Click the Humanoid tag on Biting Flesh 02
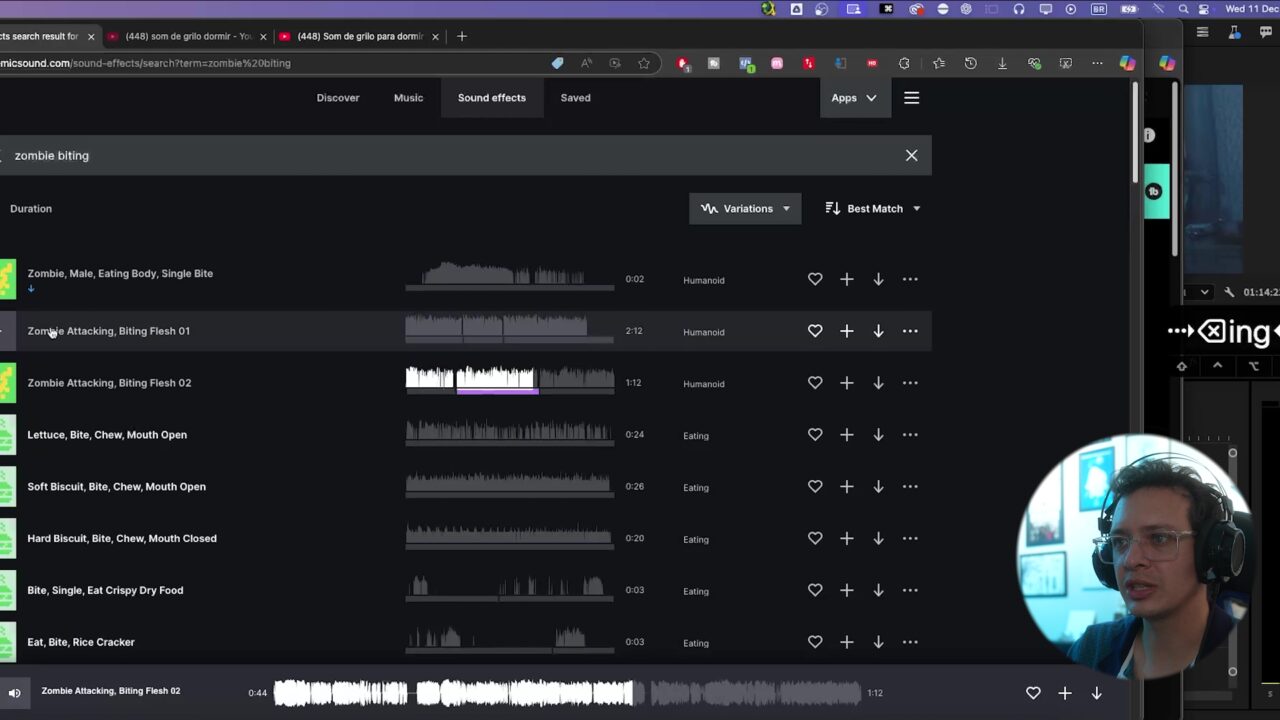This screenshot has height=720, width=1280. tap(703, 384)
